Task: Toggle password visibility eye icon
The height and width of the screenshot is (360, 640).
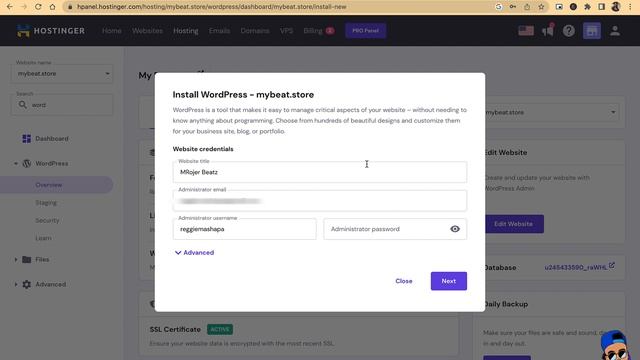Action: coord(455,229)
